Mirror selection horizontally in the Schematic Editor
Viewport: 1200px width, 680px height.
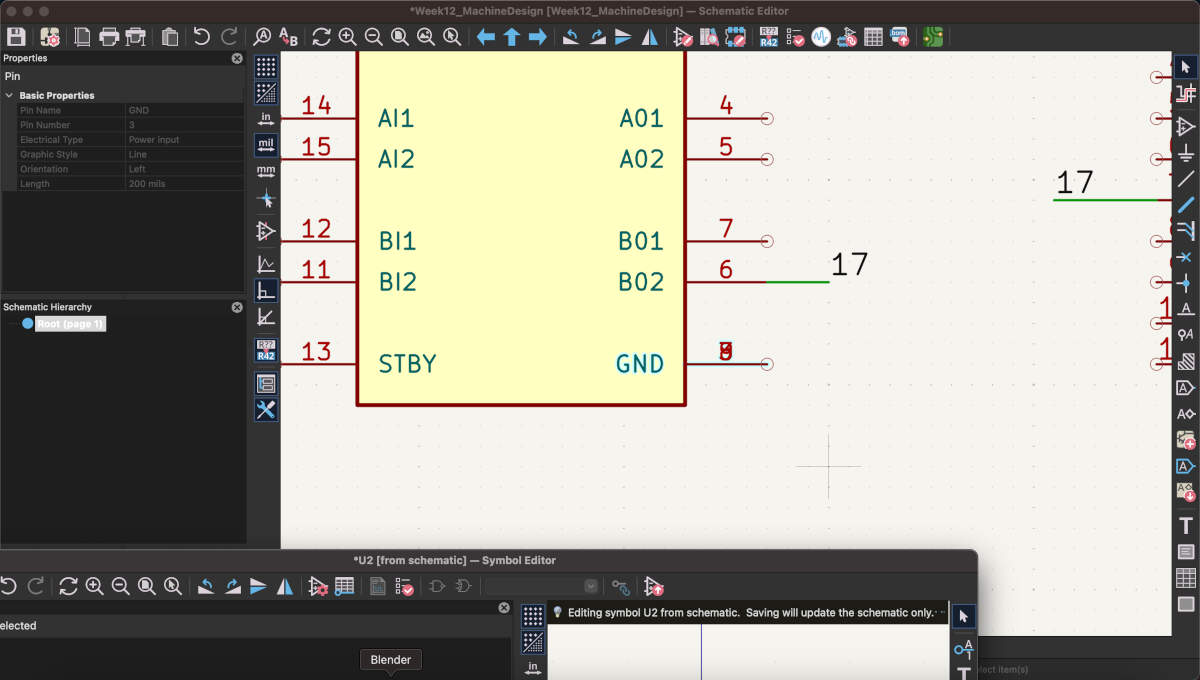(x=649, y=37)
